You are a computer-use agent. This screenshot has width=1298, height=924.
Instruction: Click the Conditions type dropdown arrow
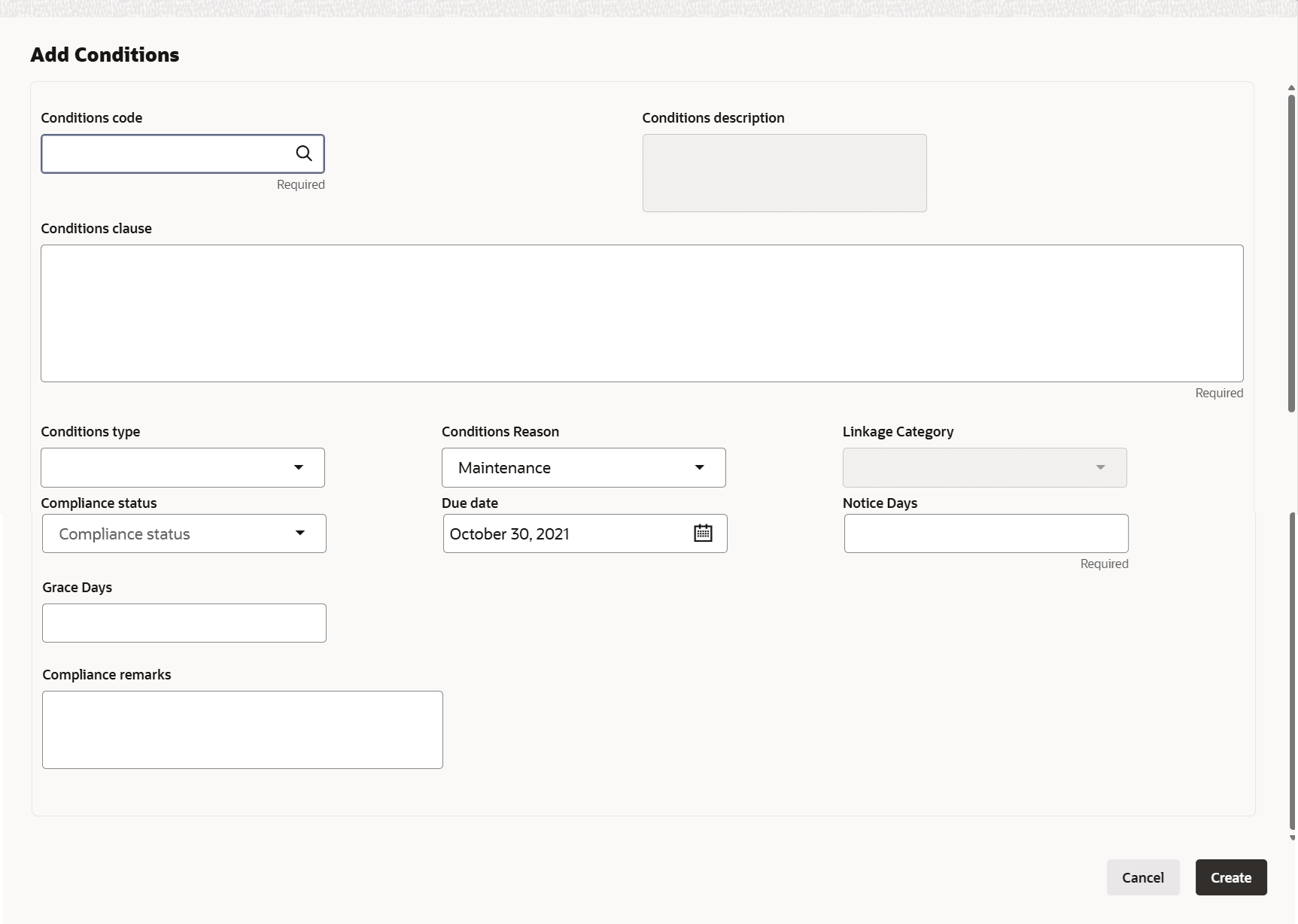coord(299,467)
